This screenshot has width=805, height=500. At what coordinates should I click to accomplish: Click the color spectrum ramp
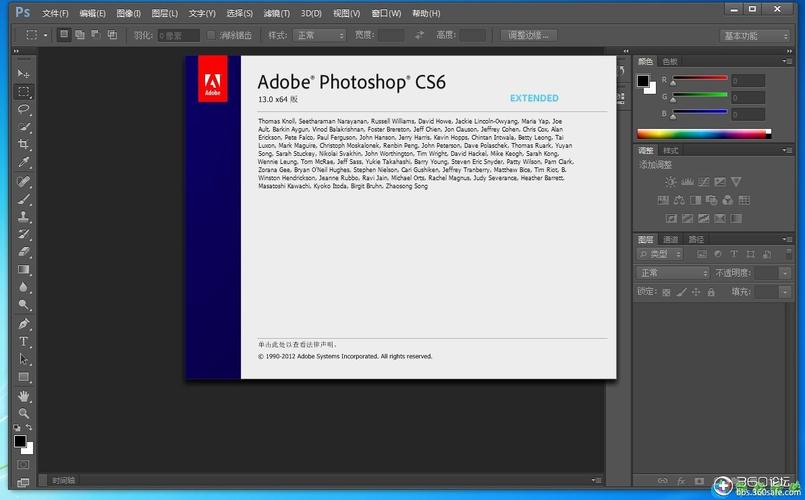coord(704,134)
